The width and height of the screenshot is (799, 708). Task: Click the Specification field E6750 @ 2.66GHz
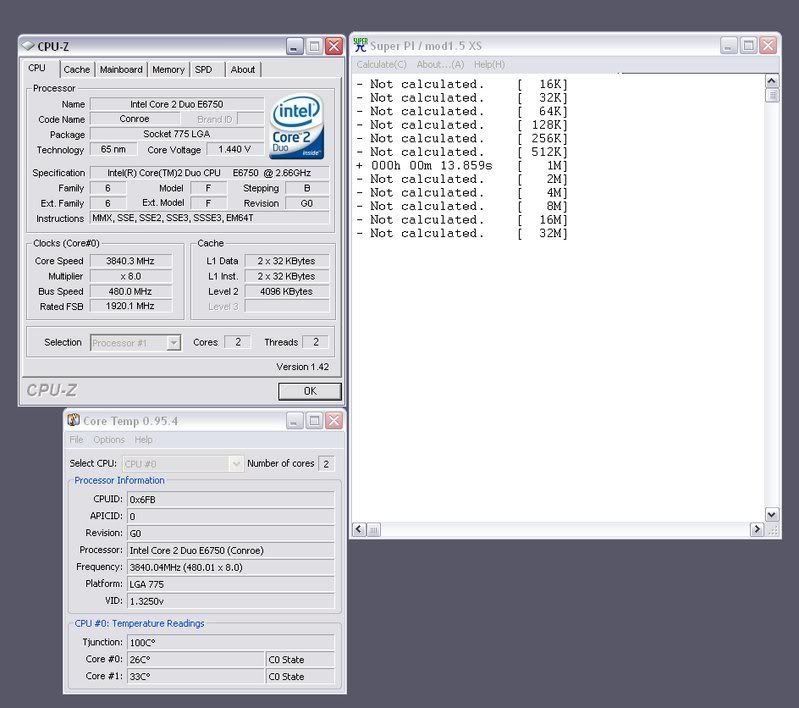tap(209, 173)
